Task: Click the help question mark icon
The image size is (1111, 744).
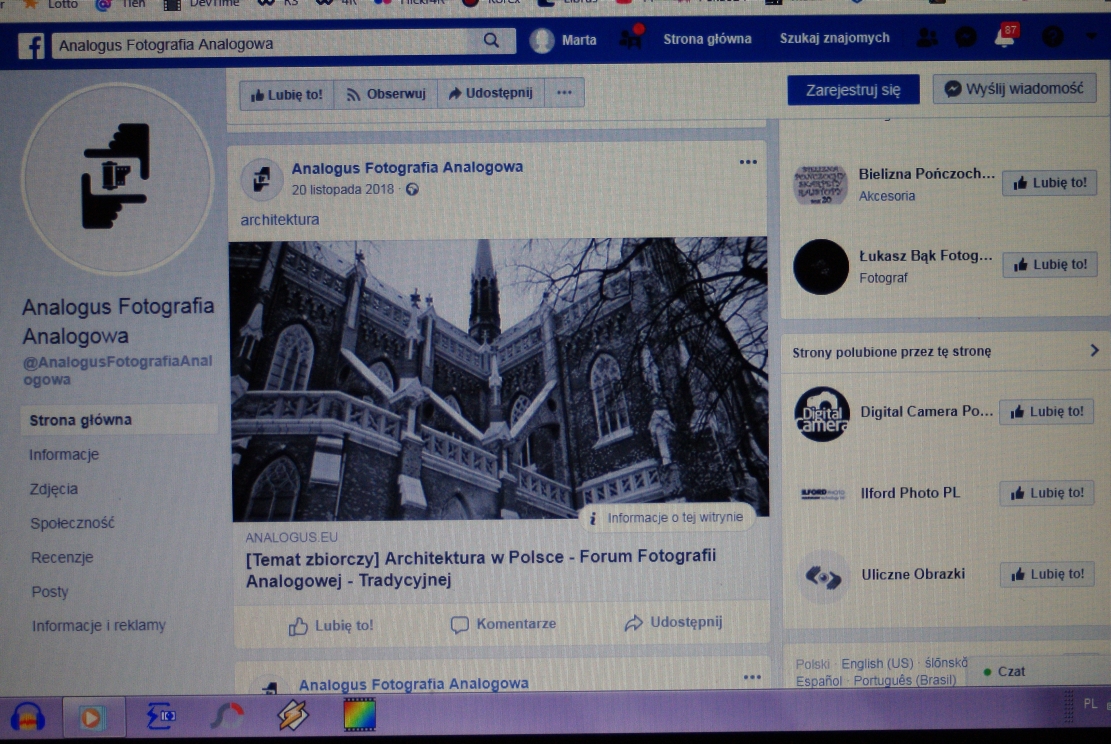Action: 1052,37
